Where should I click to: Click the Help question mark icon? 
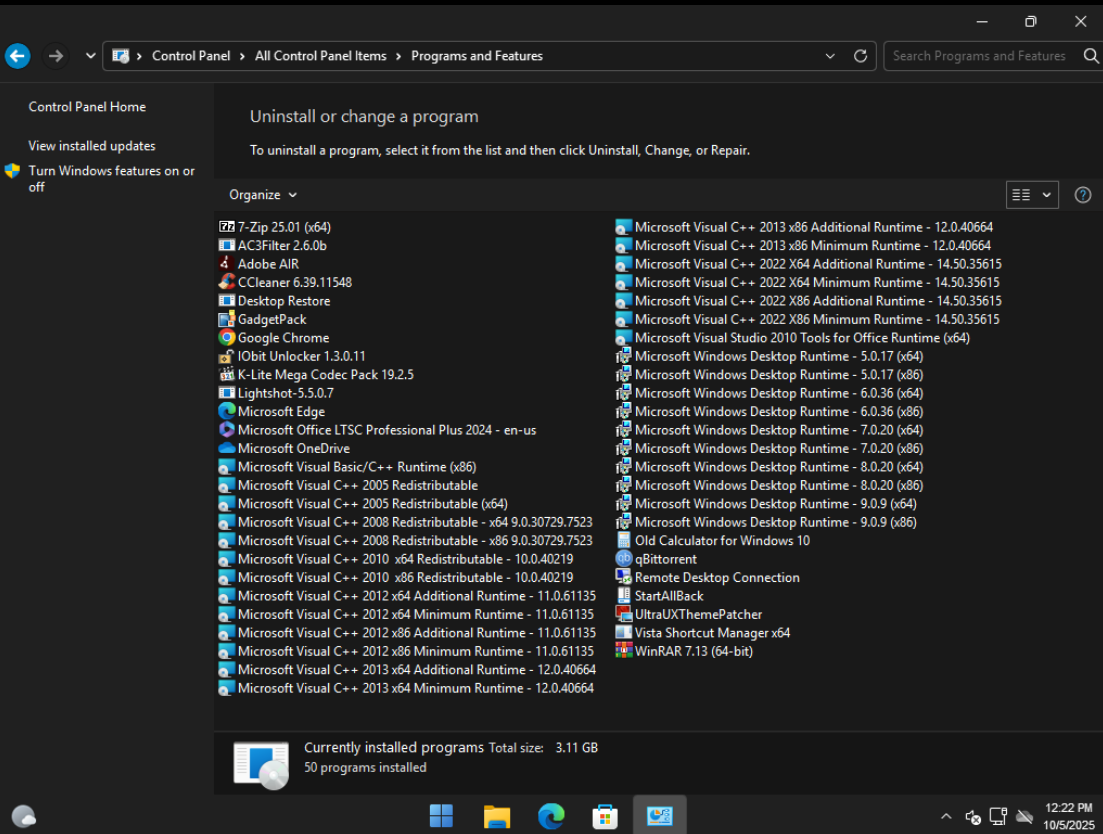(1082, 195)
